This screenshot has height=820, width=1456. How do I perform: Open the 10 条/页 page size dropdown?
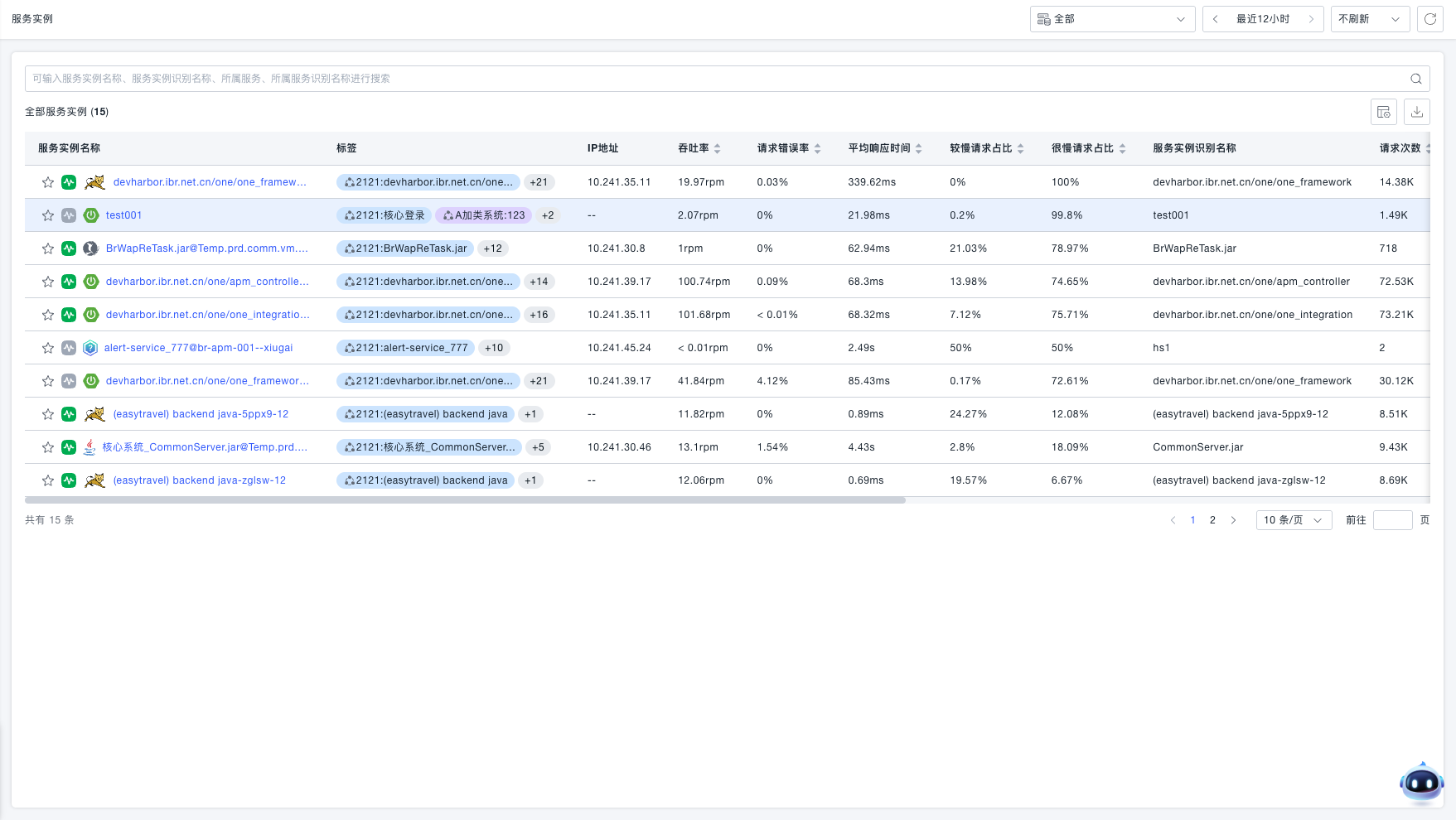(1294, 520)
